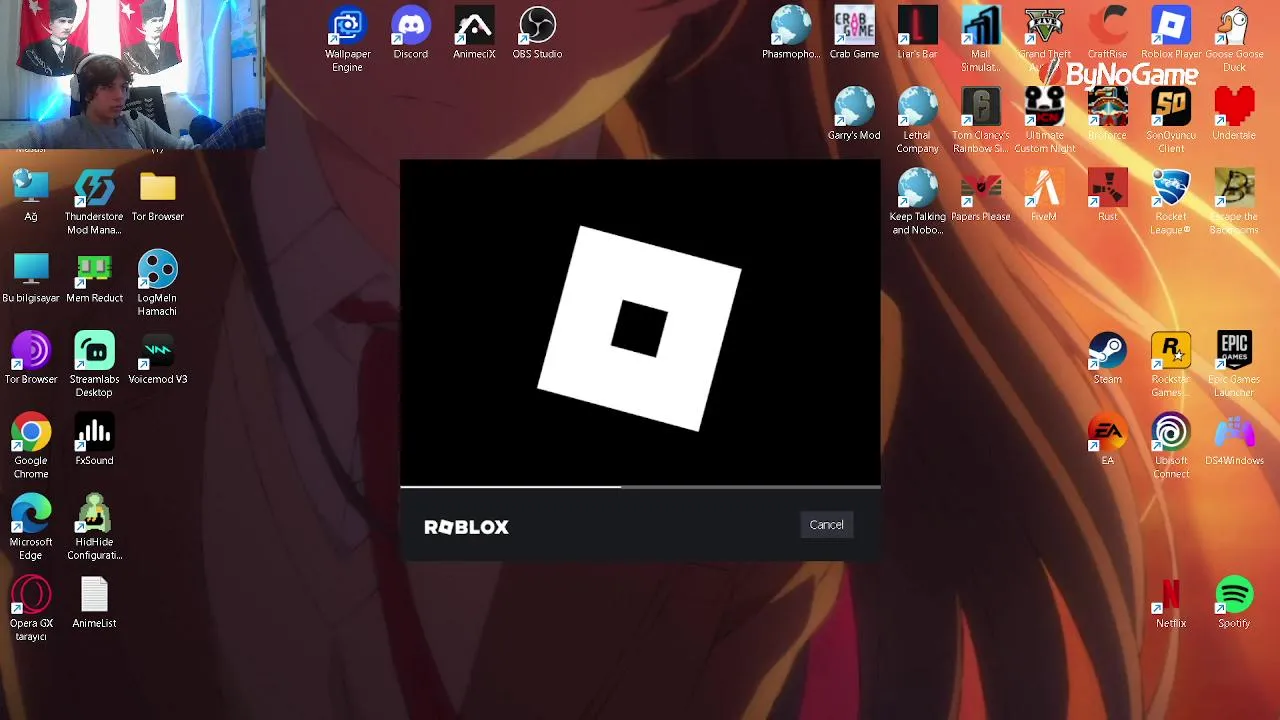Launch Voicemod V3
The height and width of the screenshot is (720, 1280).
(x=157, y=359)
